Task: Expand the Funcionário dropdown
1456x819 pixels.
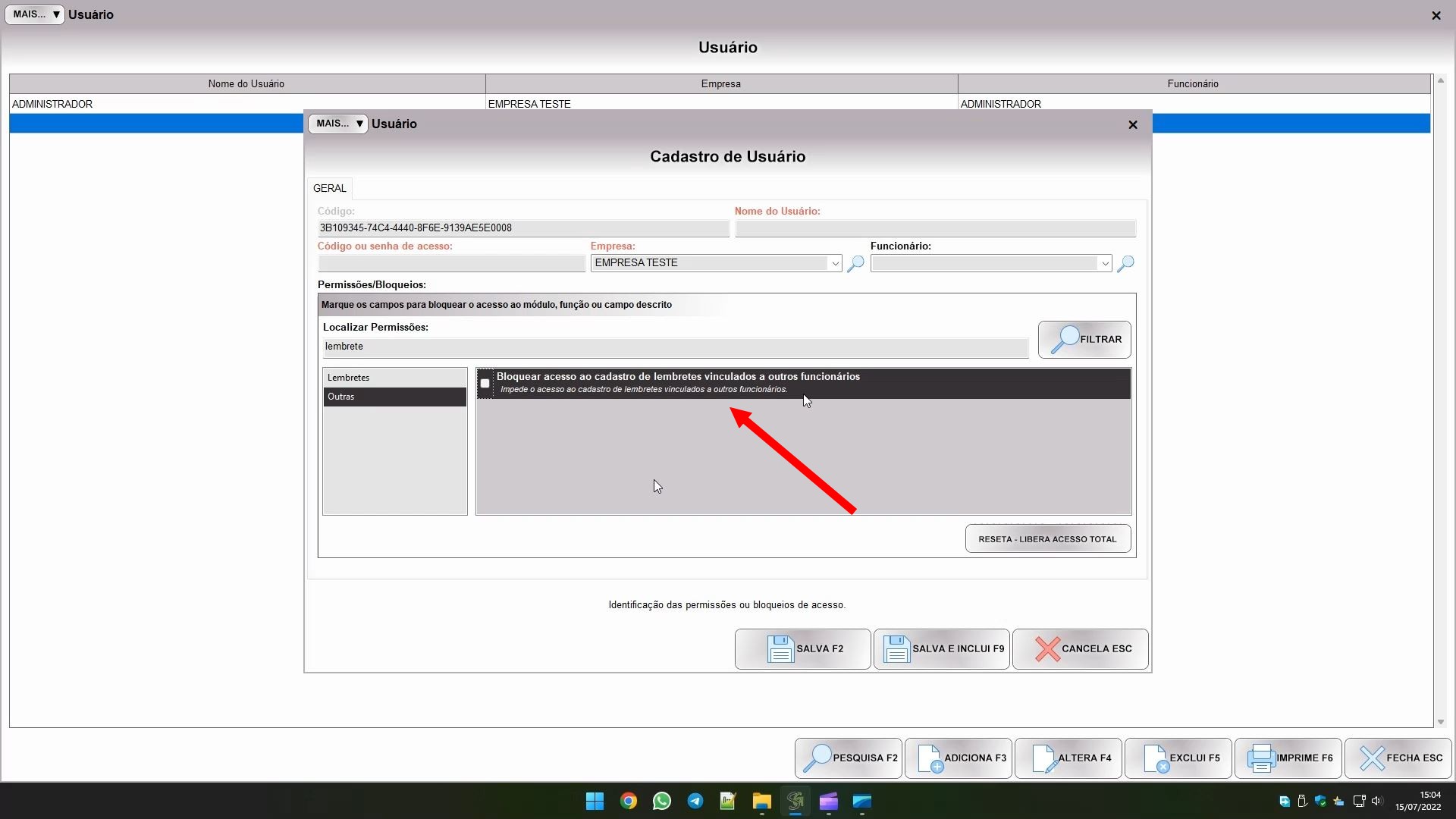Action: [x=1105, y=263]
